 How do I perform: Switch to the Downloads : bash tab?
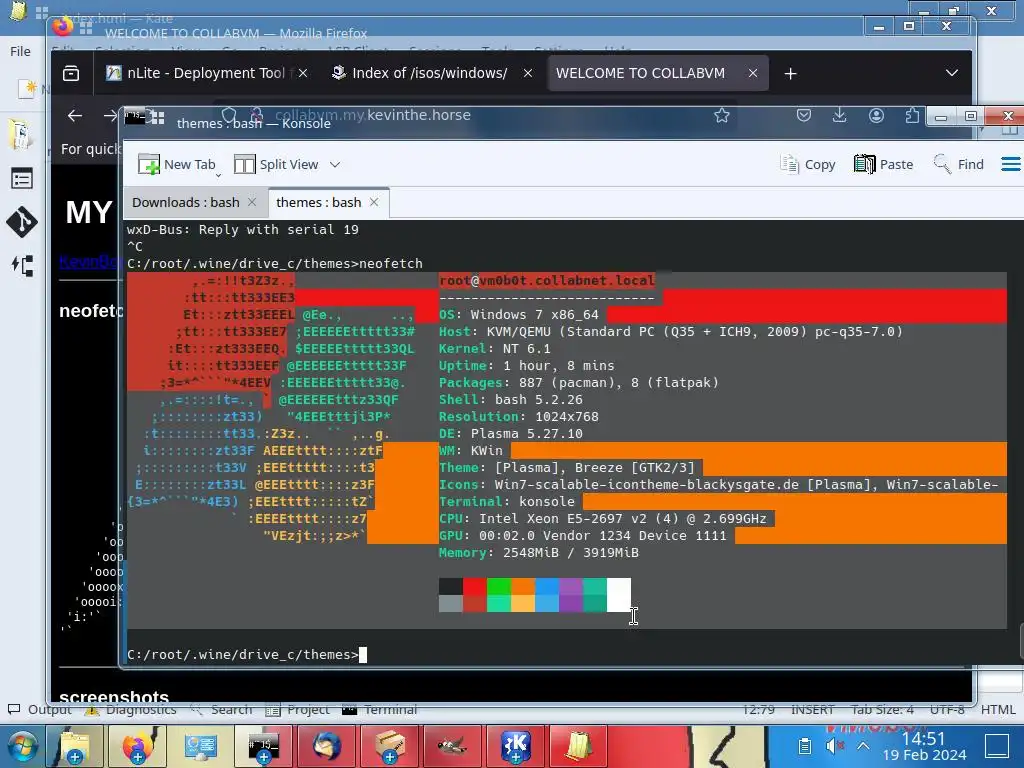click(x=185, y=202)
